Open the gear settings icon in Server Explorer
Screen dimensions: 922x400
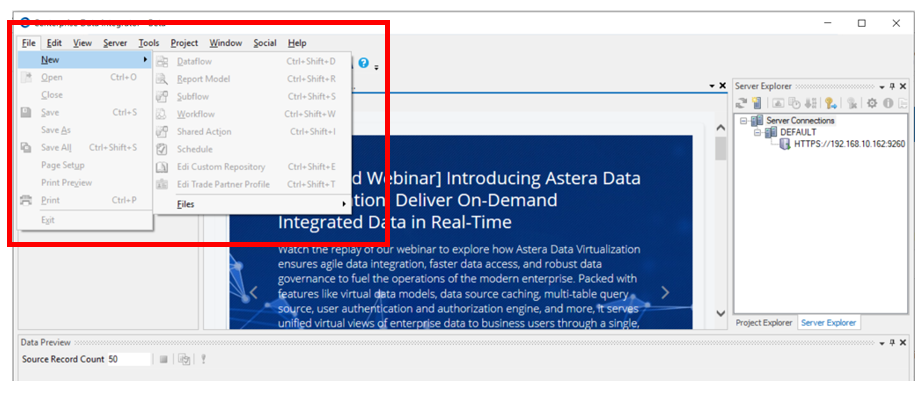point(872,103)
